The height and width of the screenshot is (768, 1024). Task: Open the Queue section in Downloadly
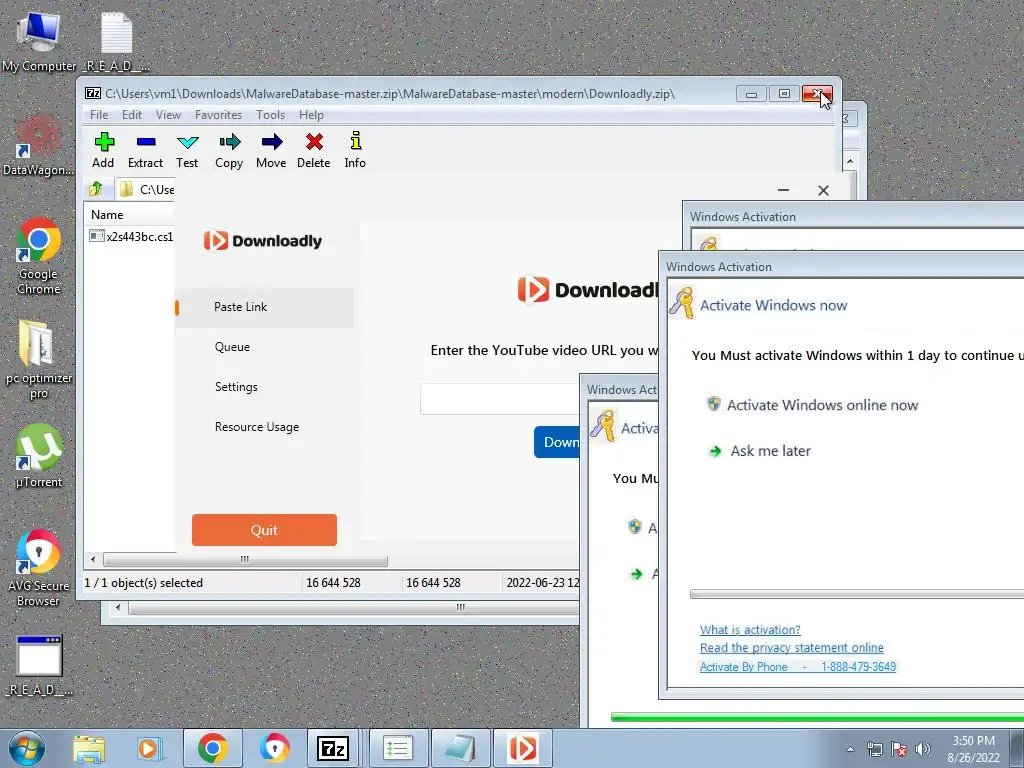pos(232,347)
